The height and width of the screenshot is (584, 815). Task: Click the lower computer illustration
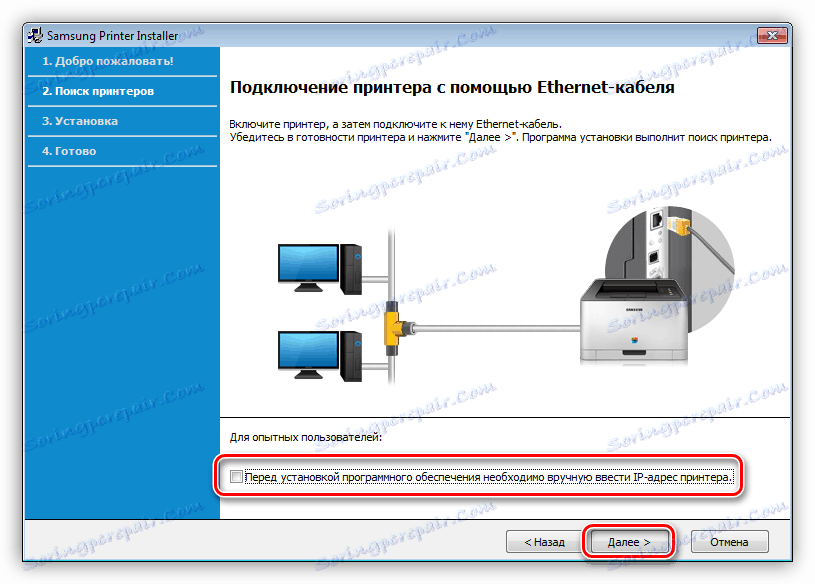[320, 357]
